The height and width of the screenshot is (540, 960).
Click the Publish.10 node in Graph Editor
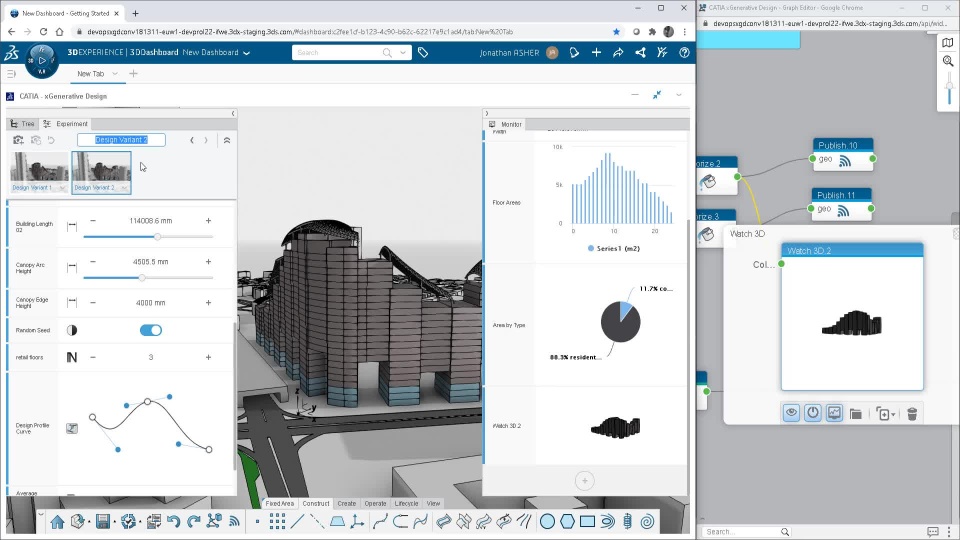tap(842, 154)
